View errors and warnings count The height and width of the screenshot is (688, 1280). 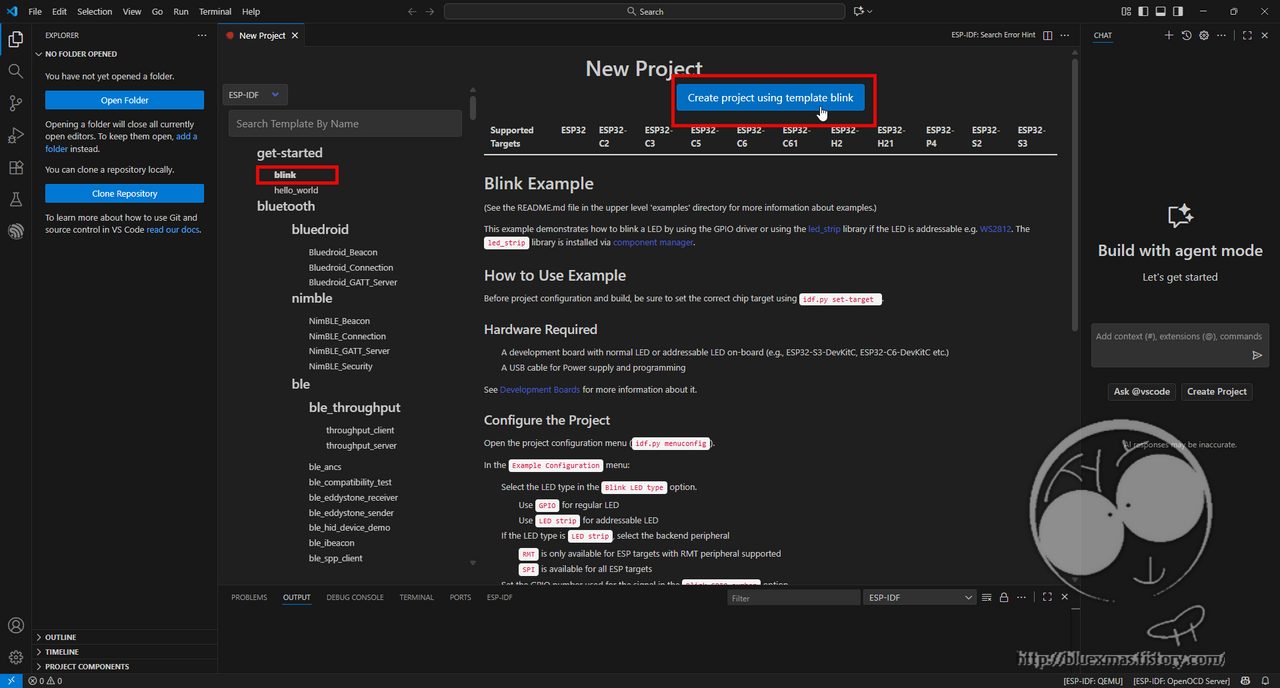45,680
